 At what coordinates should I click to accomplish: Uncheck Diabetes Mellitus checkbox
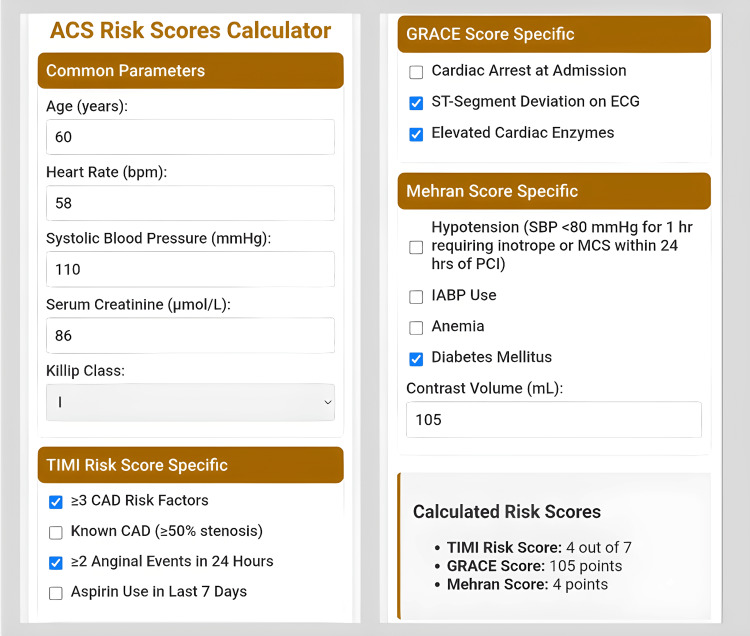pos(416,359)
